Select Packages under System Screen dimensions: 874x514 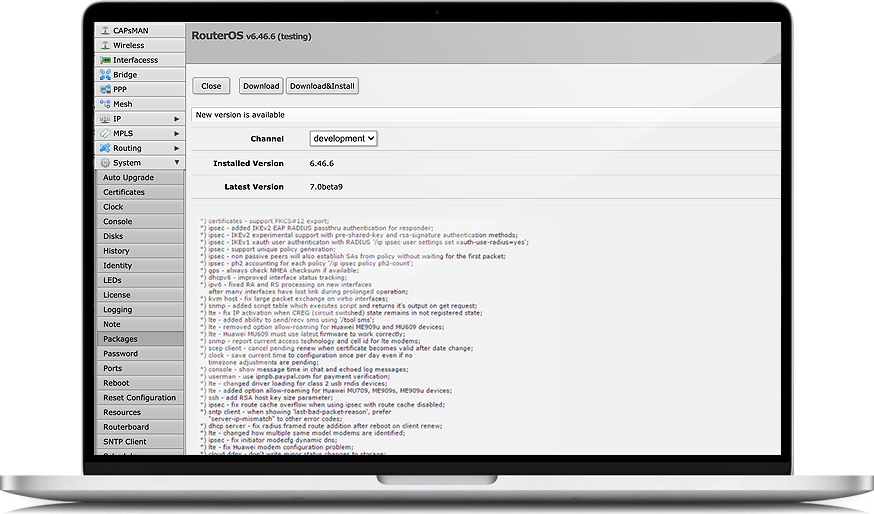(x=140, y=339)
